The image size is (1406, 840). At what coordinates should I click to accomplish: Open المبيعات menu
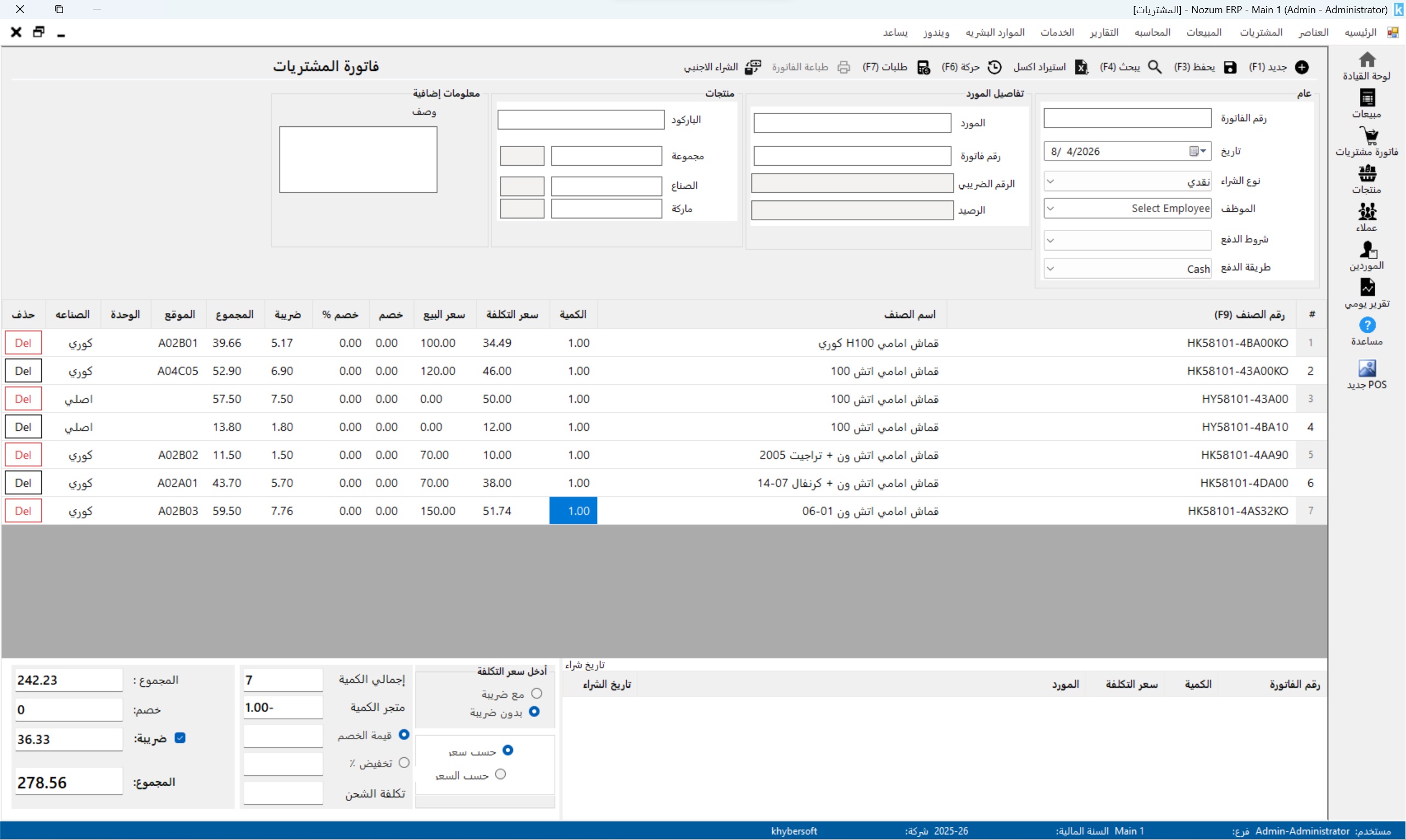tap(1204, 32)
